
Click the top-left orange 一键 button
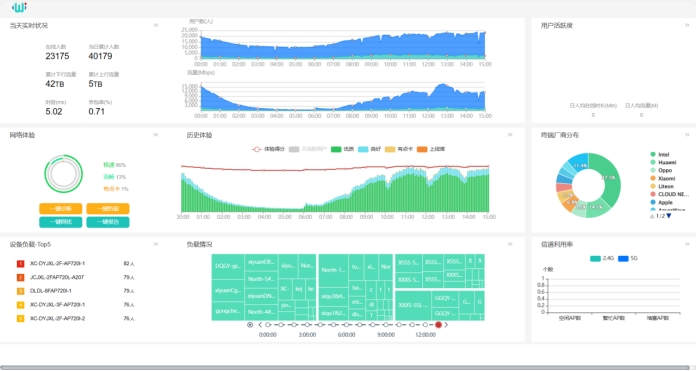pos(60,208)
